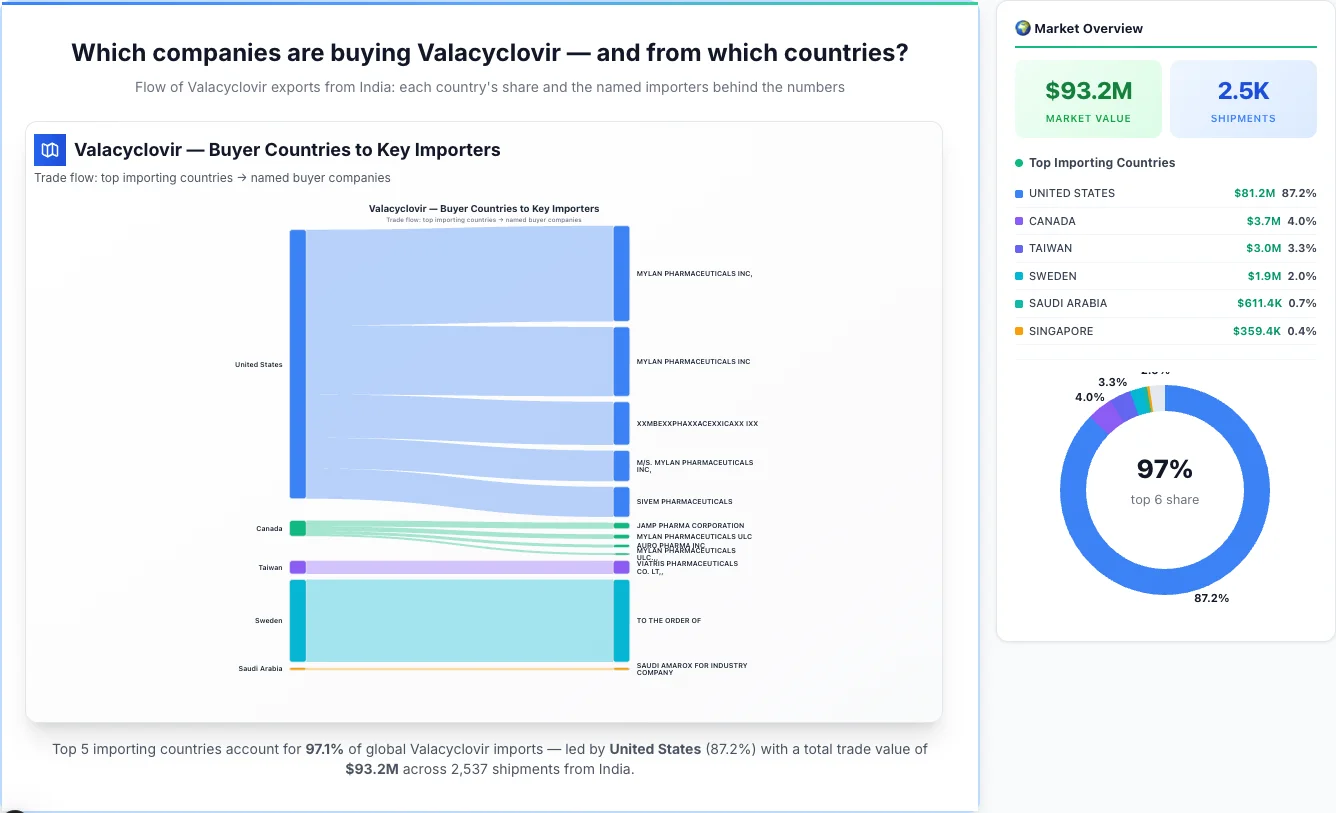Click the orange Singapore legend marker

coord(1017,331)
